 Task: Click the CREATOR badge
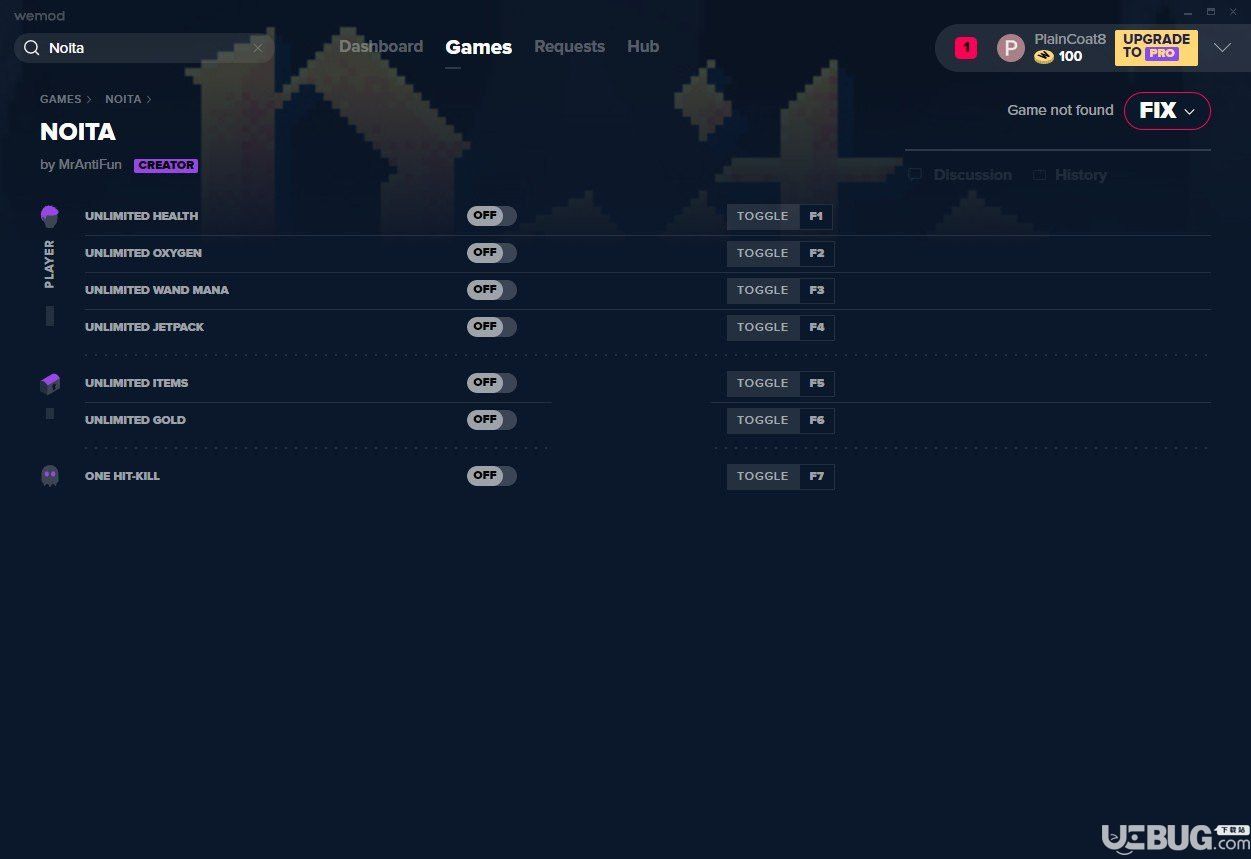point(166,165)
